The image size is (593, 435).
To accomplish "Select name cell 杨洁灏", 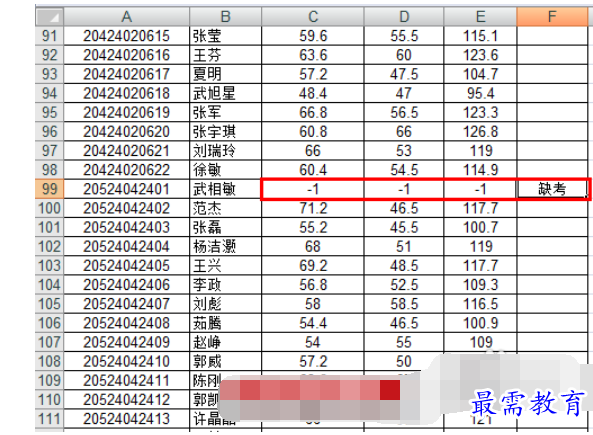I will tap(225, 246).
